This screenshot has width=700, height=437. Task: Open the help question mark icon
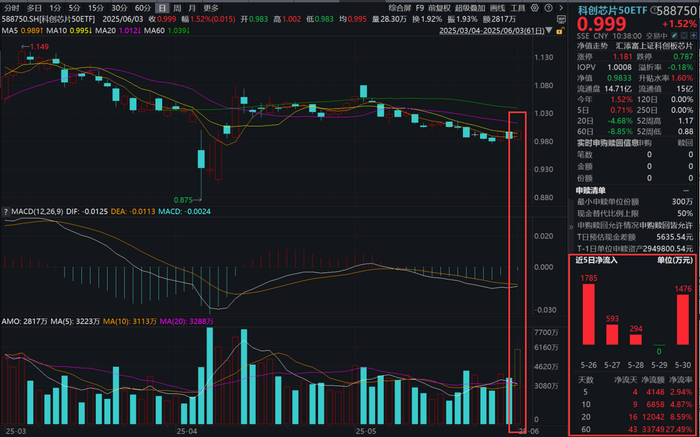(x=549, y=8)
